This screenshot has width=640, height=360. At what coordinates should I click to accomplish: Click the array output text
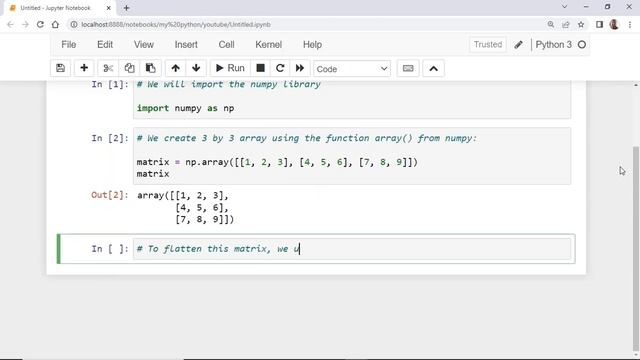[x=186, y=207]
